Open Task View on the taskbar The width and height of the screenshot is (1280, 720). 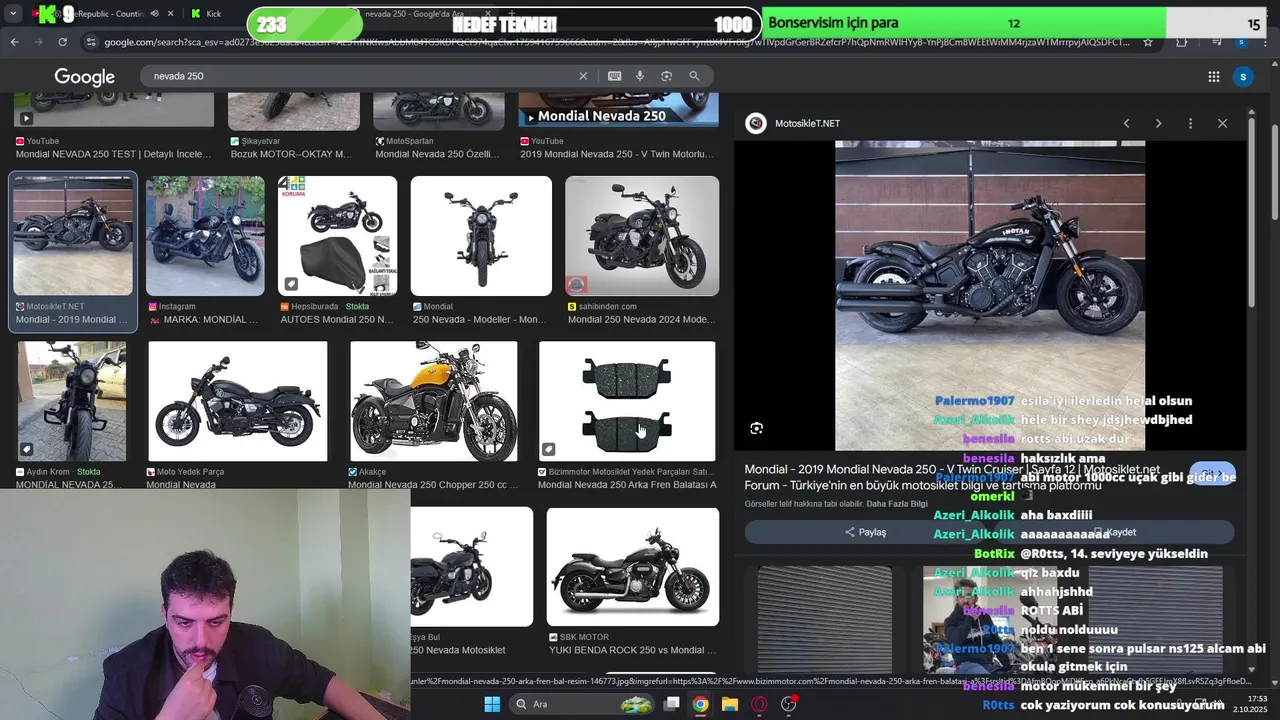pos(672,704)
